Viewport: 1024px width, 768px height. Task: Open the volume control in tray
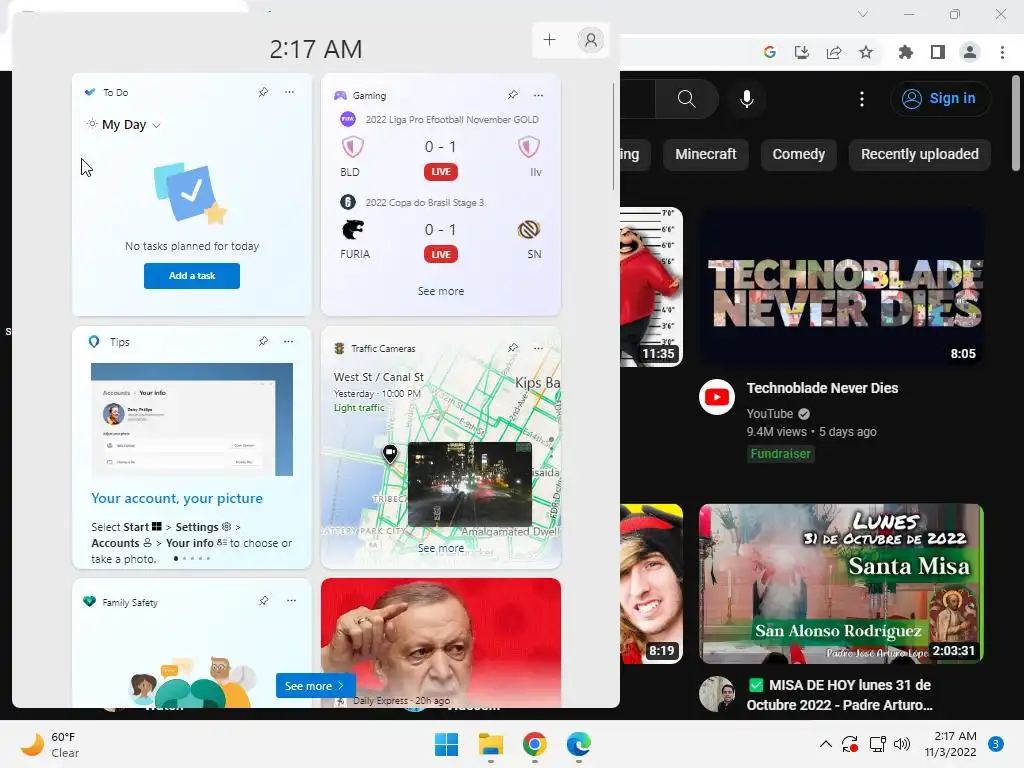click(x=902, y=744)
